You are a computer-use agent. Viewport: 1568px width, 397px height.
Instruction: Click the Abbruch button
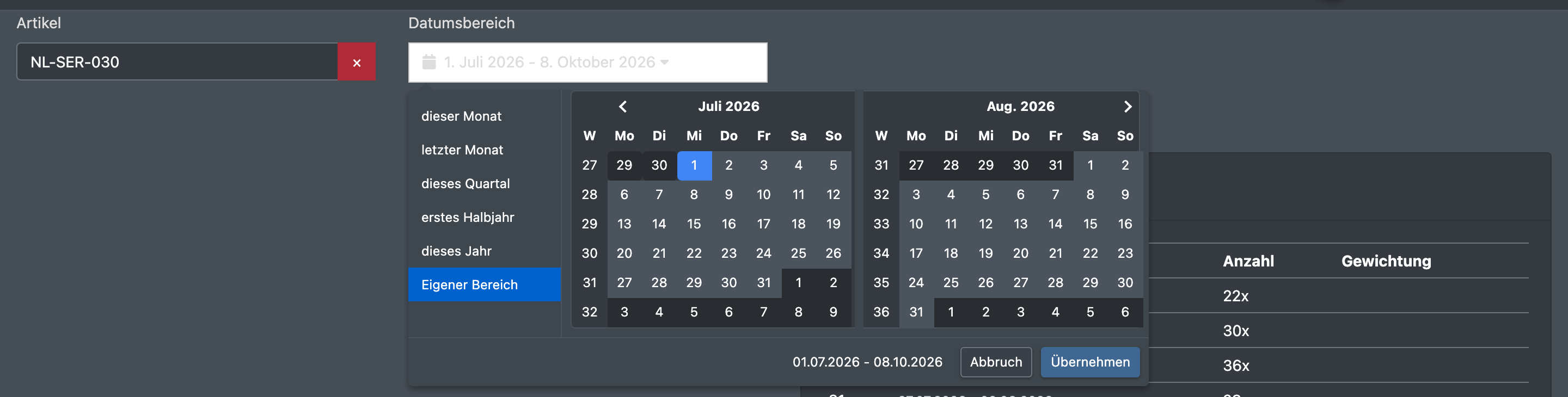pyautogui.click(x=996, y=362)
